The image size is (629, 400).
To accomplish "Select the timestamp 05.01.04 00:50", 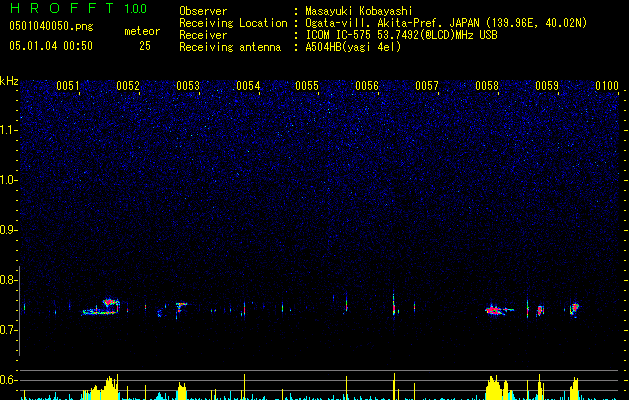I will click(51, 46).
